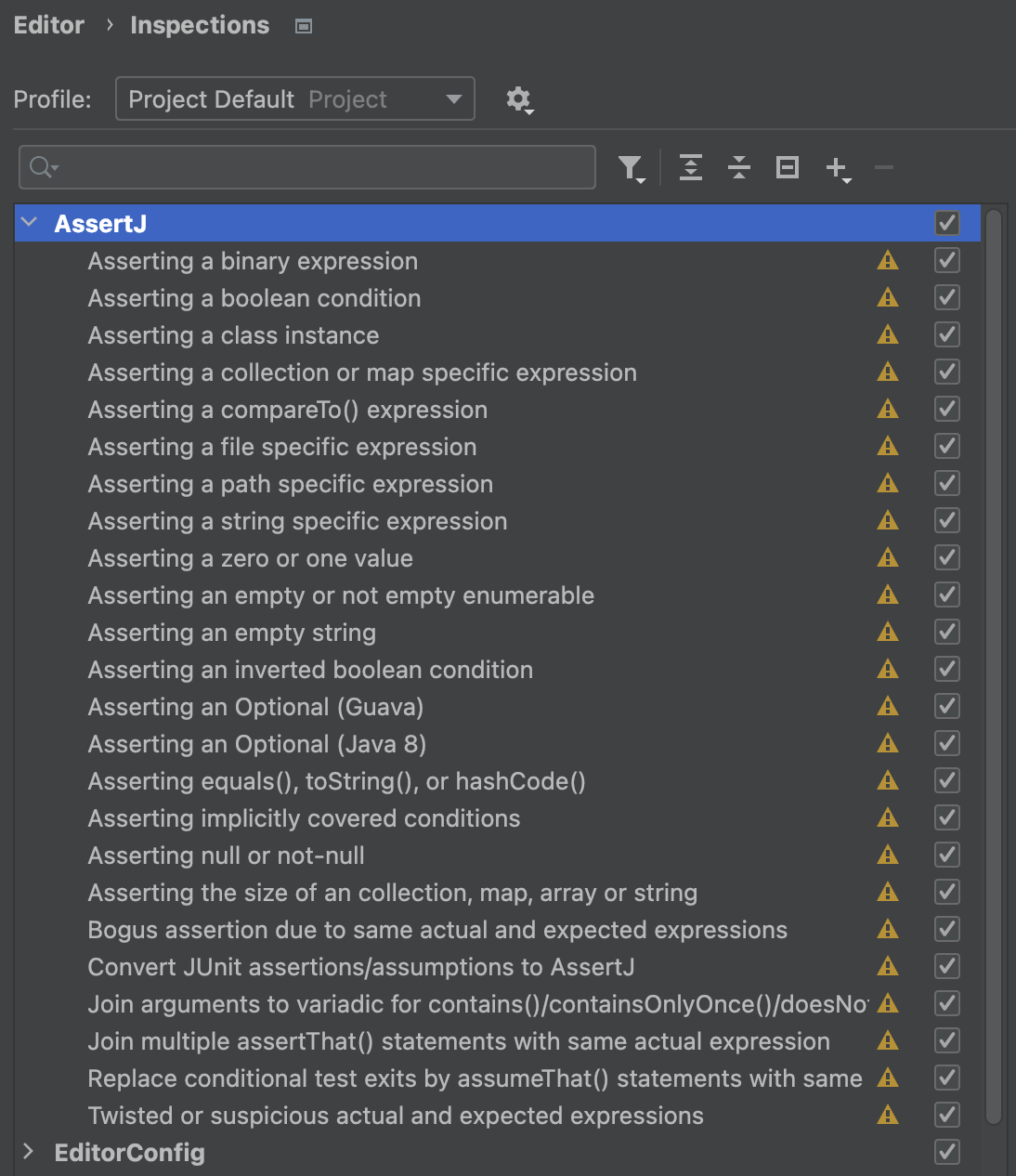This screenshot has height=1176, width=1016.
Task: Click the Expand All toolbar icon
Action: 691,167
